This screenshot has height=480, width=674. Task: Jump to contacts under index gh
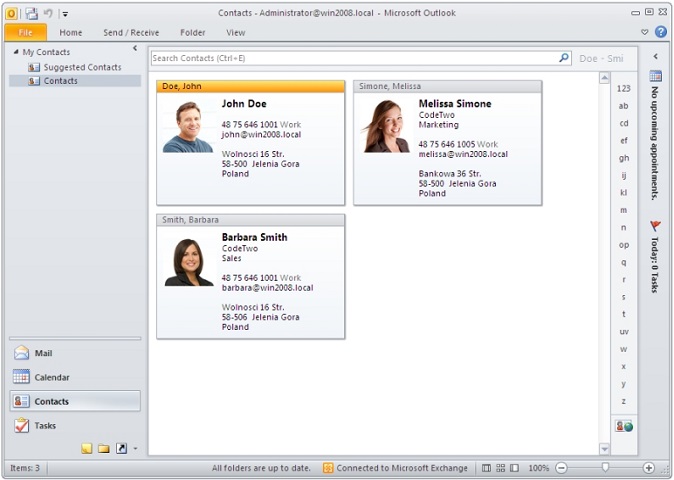click(x=623, y=158)
